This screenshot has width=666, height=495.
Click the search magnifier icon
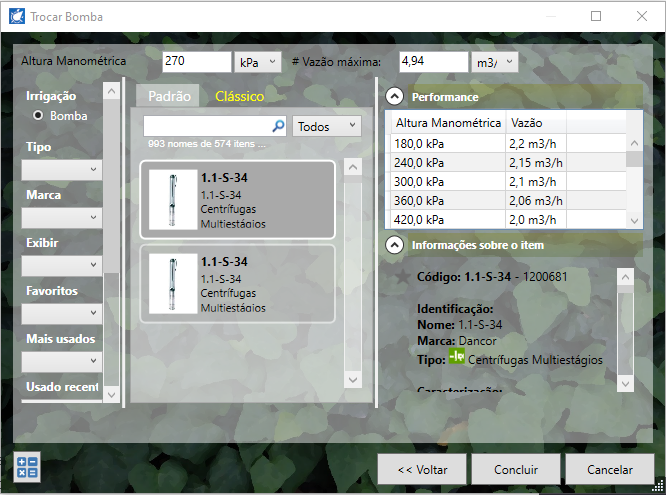tap(279, 127)
